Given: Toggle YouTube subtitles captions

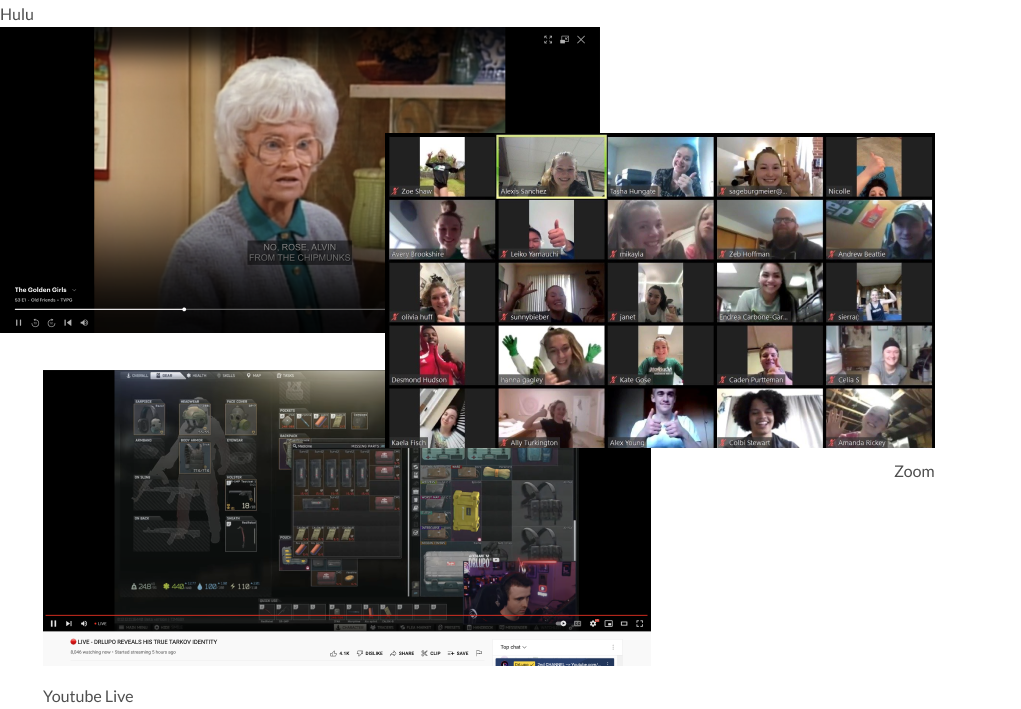Looking at the screenshot, I should pos(577,624).
